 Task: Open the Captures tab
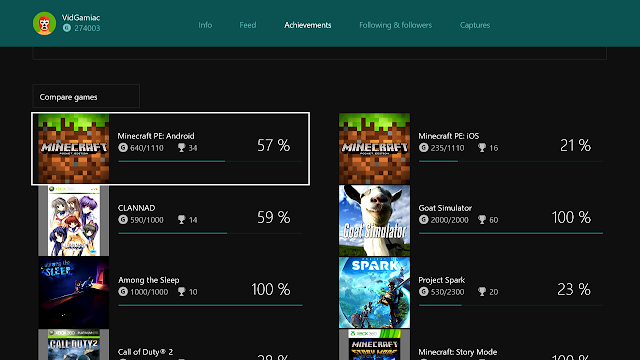pyautogui.click(x=475, y=25)
